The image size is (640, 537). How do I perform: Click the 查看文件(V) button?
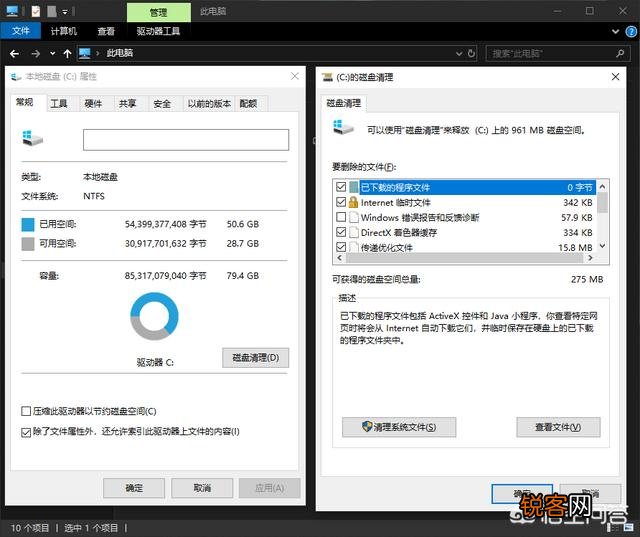coord(558,427)
